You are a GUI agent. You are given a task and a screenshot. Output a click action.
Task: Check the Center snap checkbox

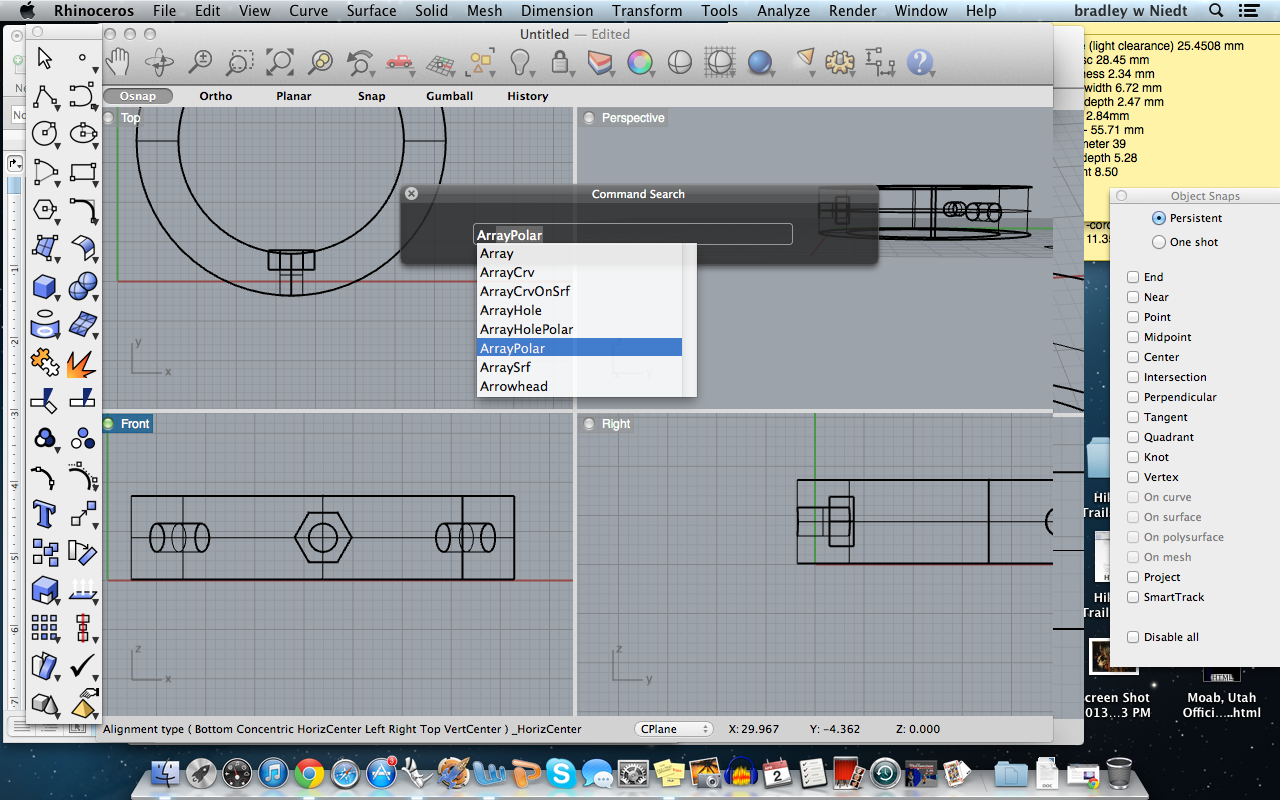pyautogui.click(x=1133, y=357)
